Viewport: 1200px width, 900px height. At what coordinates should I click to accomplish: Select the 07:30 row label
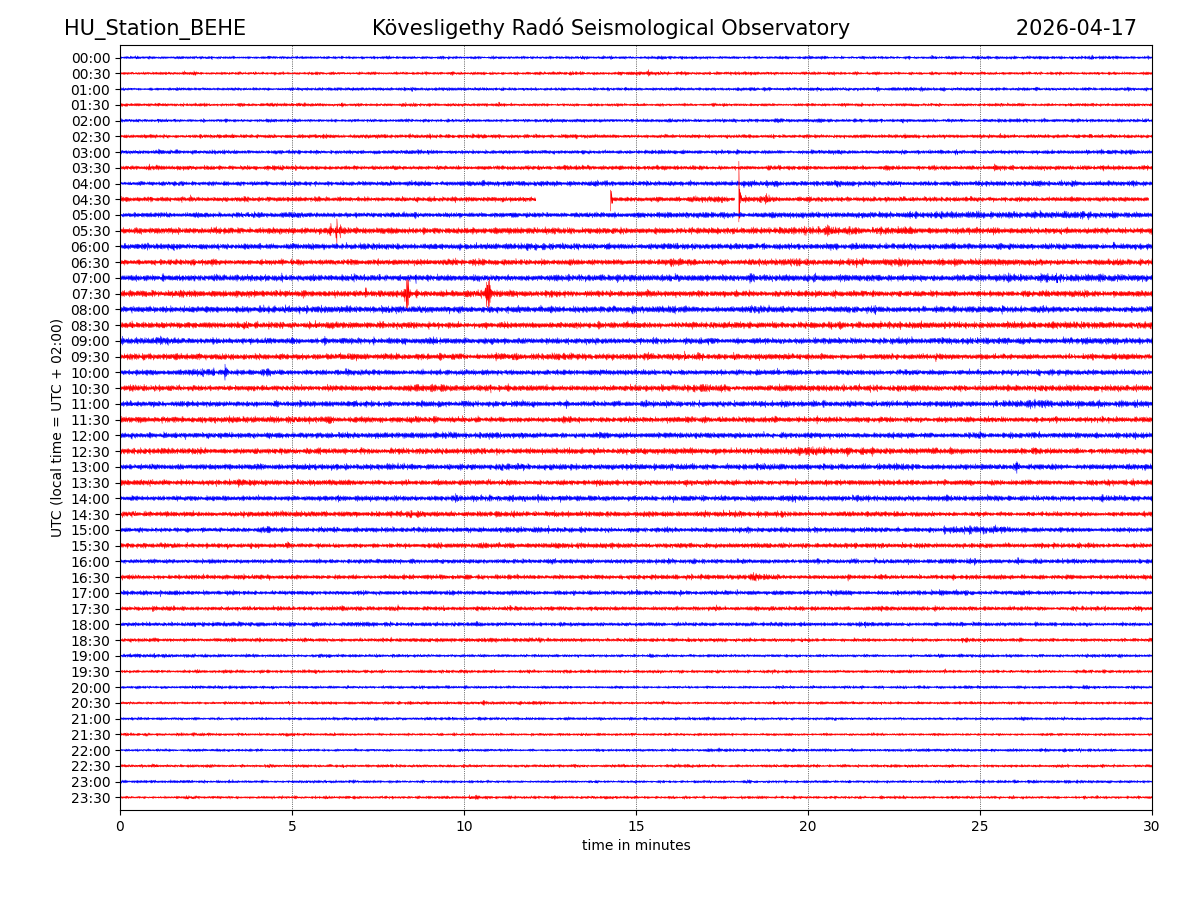pos(90,294)
